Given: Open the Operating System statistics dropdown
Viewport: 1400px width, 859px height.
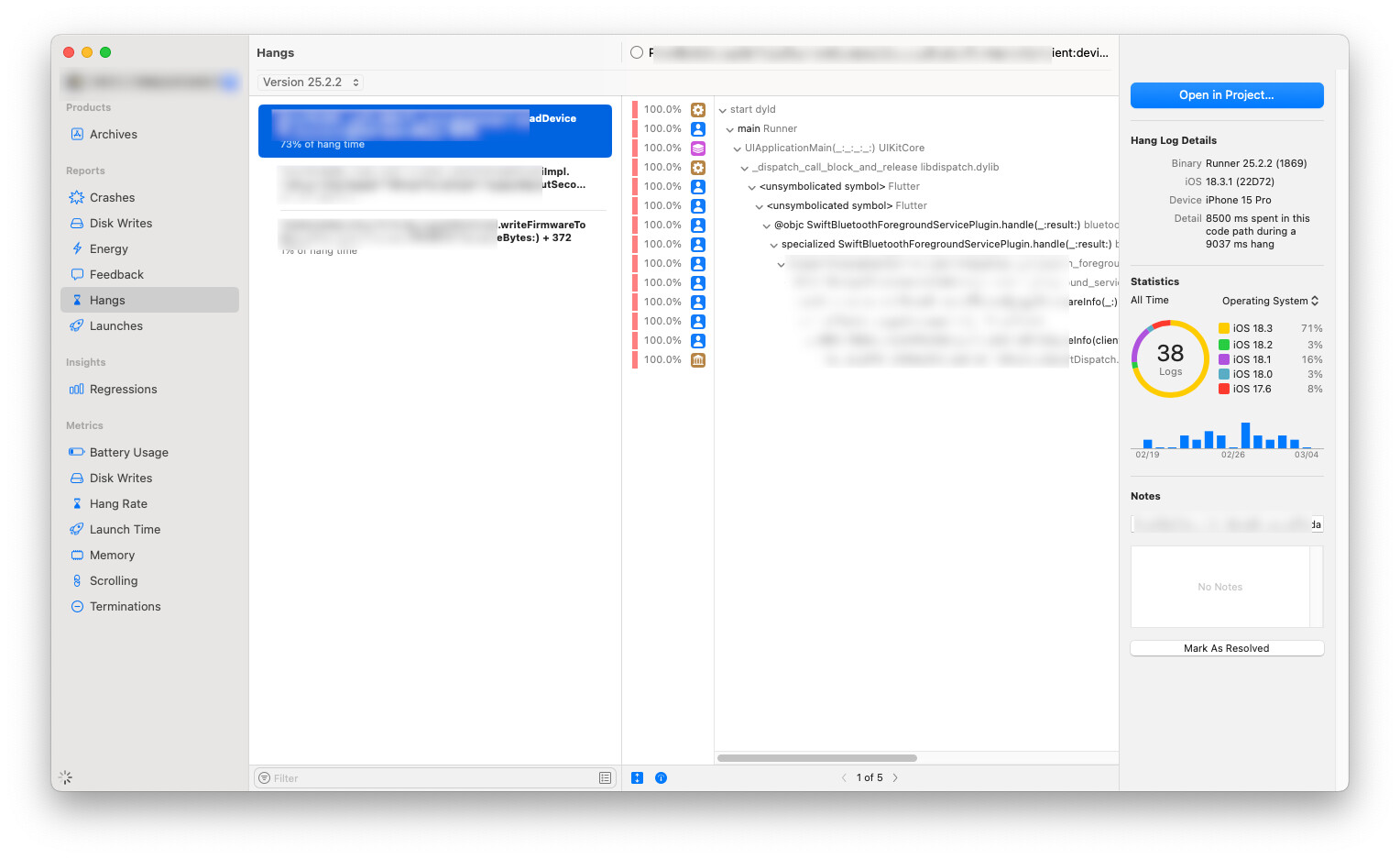Looking at the screenshot, I should coord(1270,301).
